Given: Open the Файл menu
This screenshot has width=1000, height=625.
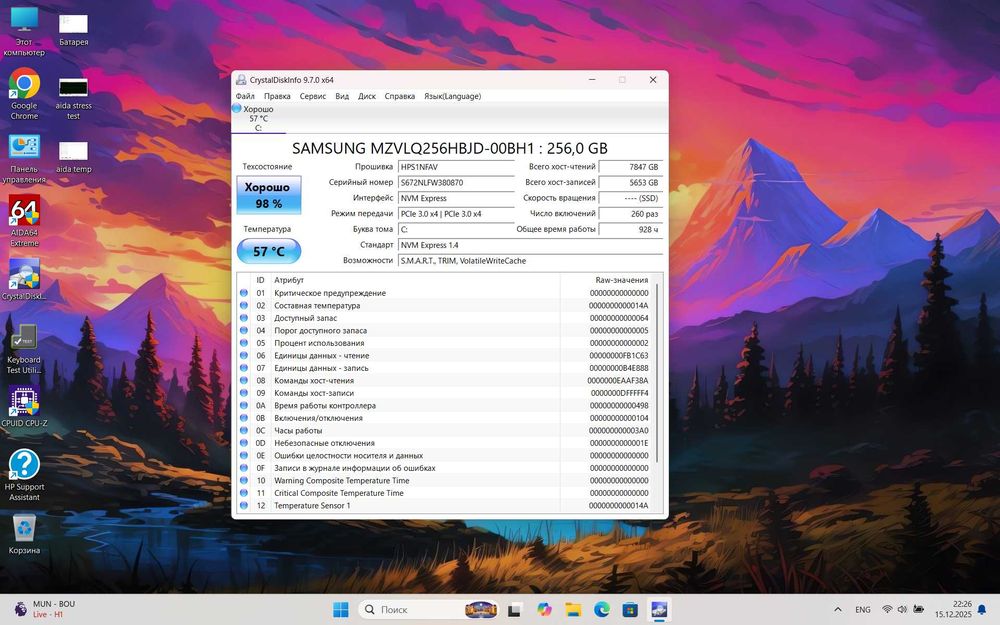Looking at the screenshot, I should (245, 96).
